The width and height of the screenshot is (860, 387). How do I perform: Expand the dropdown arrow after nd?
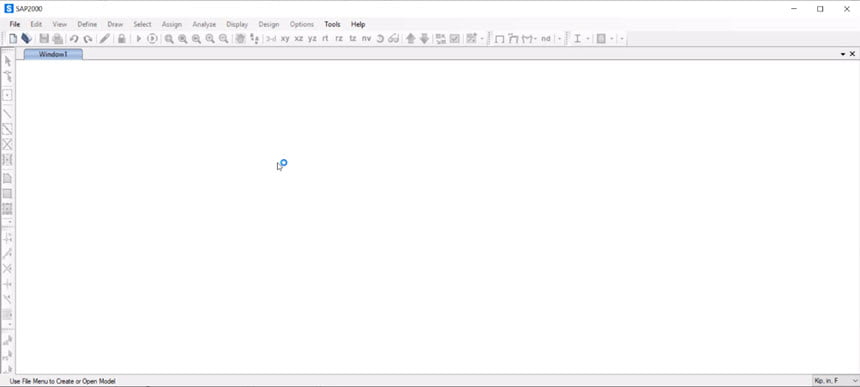click(x=559, y=39)
